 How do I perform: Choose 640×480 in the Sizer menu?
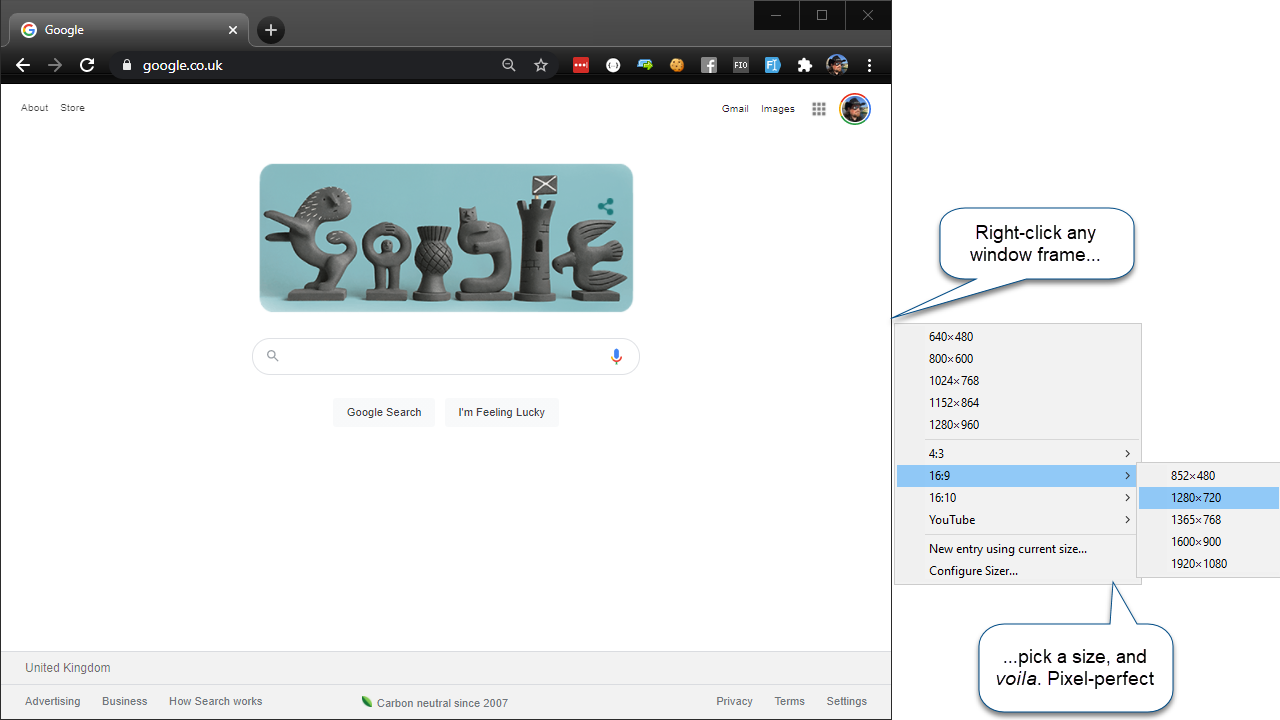1018,337
